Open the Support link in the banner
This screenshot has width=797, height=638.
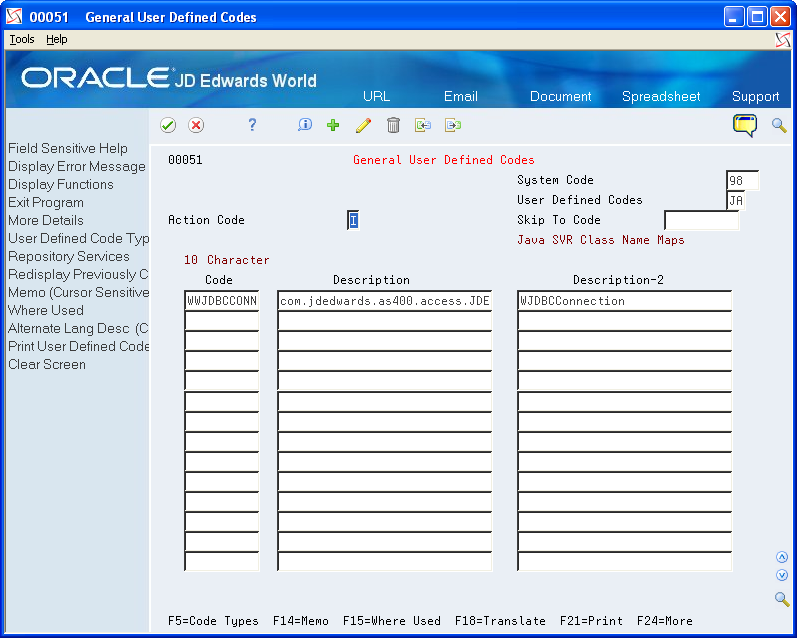point(755,97)
